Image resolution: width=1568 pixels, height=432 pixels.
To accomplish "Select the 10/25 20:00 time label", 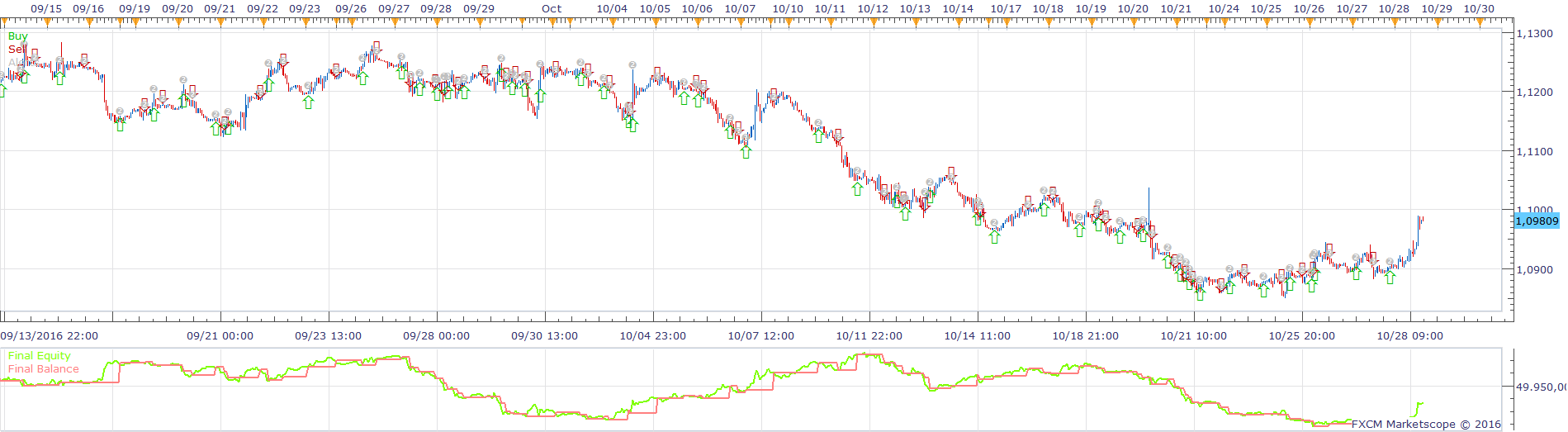I will click(1302, 336).
